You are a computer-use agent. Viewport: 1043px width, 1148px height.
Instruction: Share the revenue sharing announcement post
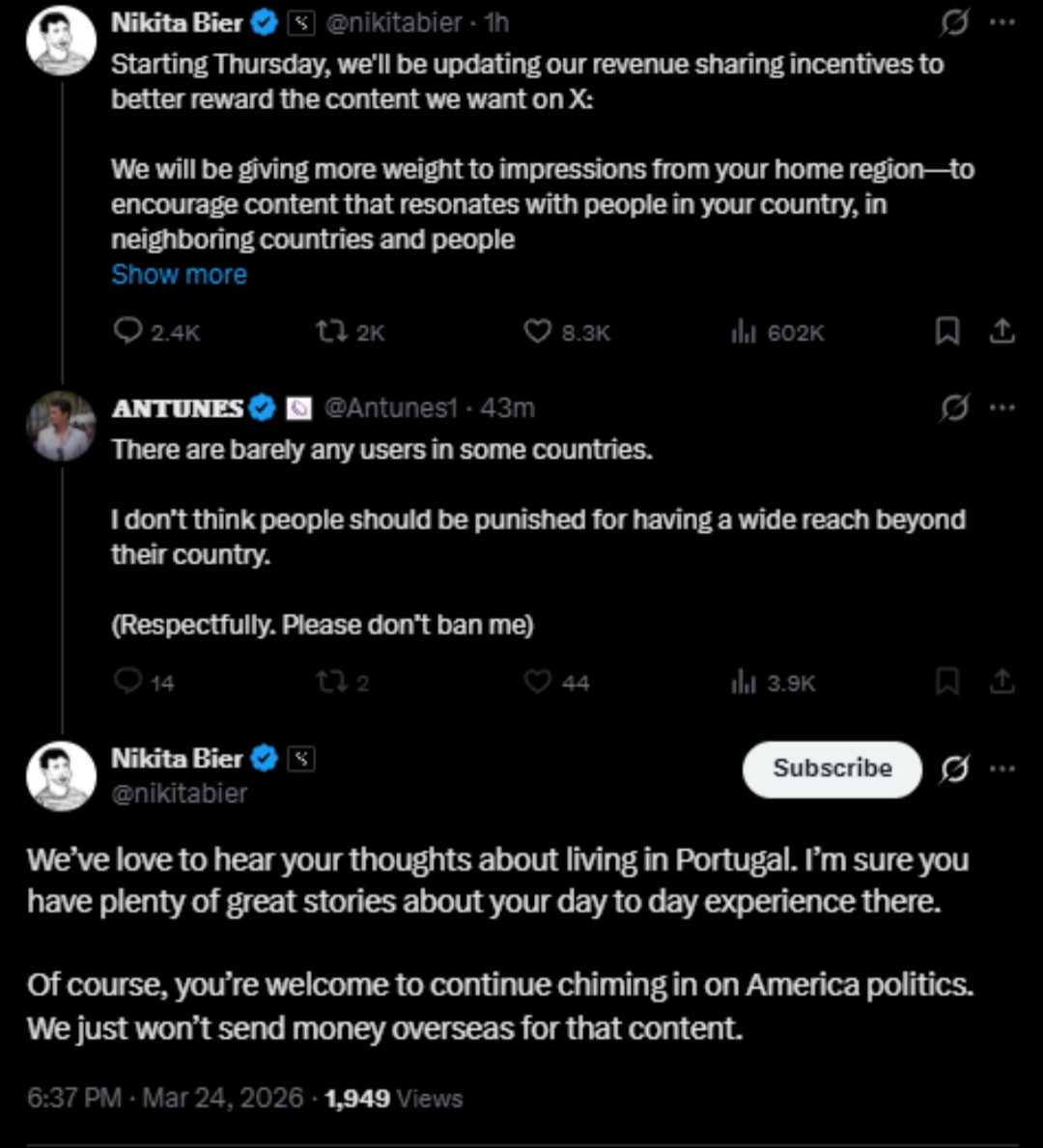tap(1002, 332)
